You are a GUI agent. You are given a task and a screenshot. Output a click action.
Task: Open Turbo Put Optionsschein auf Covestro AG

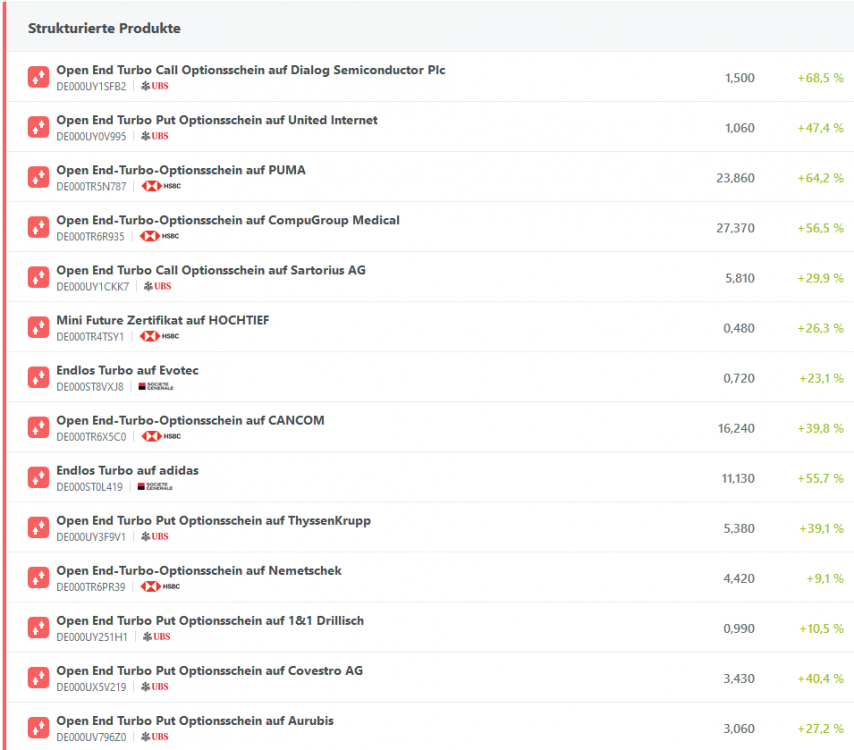pos(209,670)
